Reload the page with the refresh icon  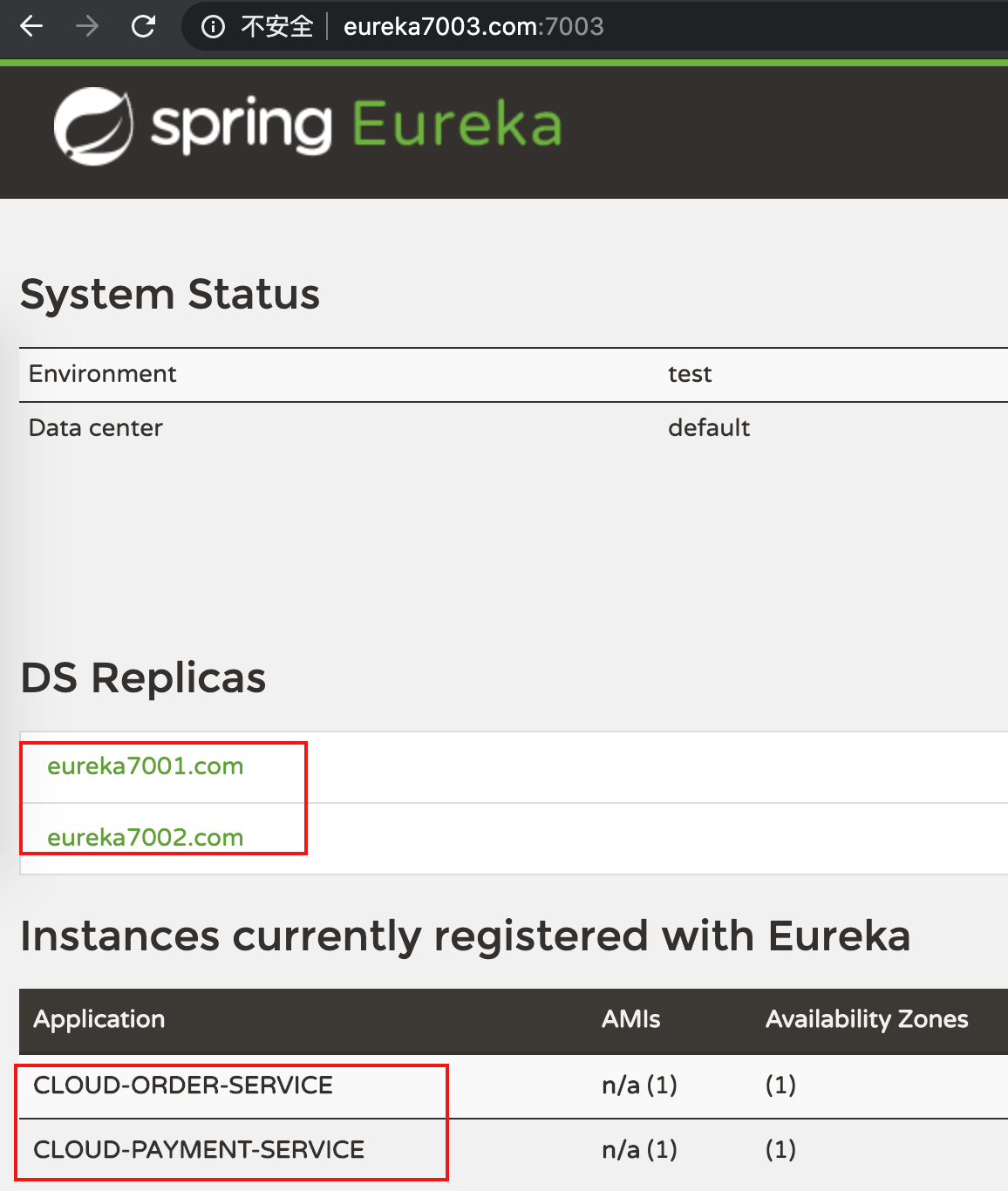pos(143,26)
